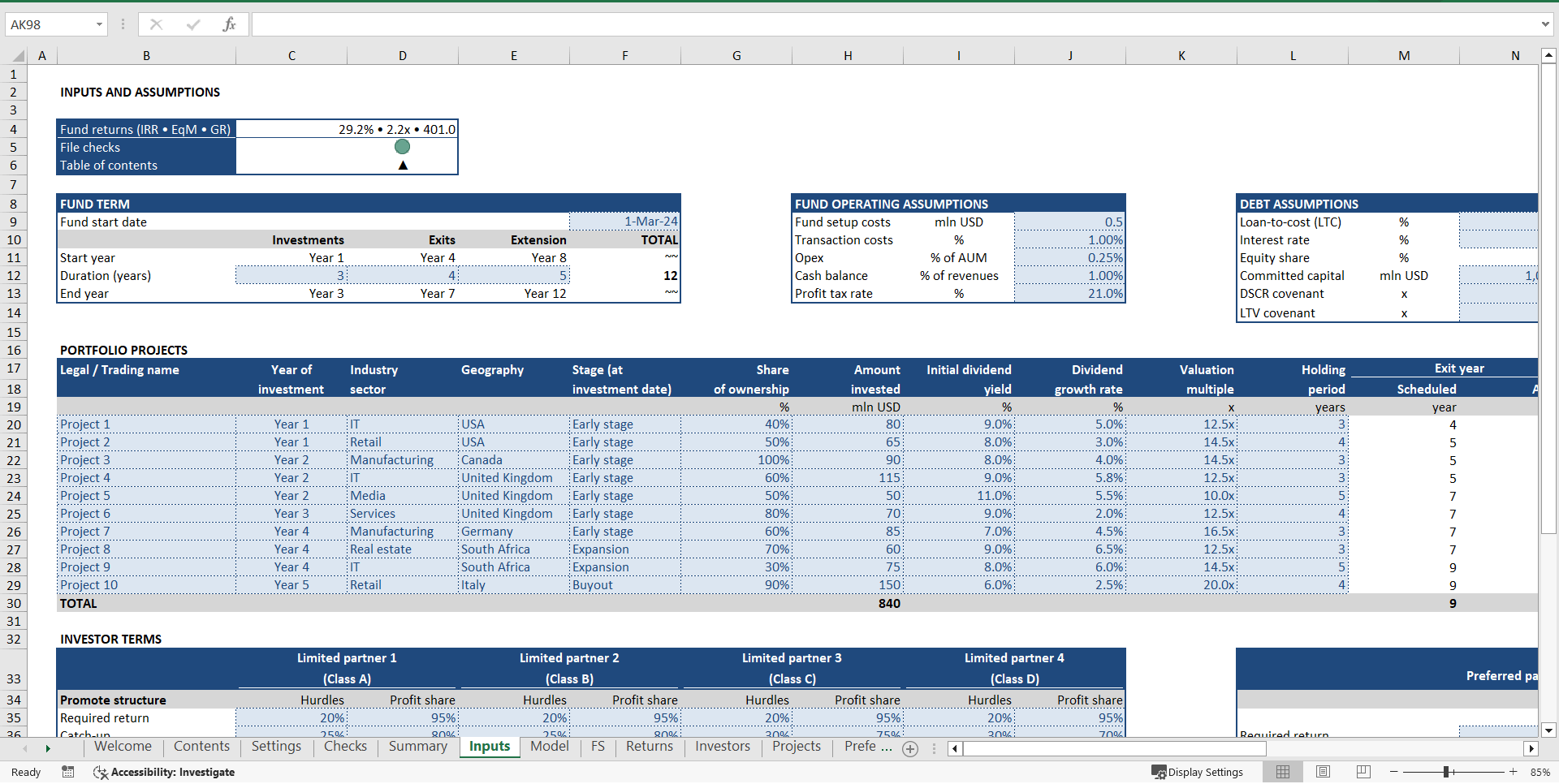Select column H header
This screenshot has height=784, width=1559.
[848, 56]
